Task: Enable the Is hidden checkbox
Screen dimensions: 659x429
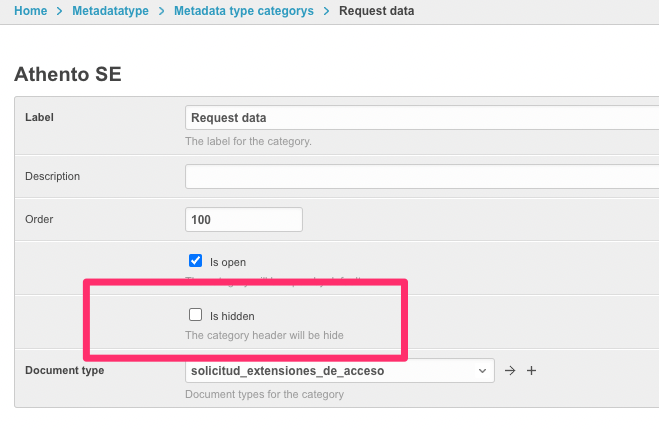Action: [x=196, y=315]
